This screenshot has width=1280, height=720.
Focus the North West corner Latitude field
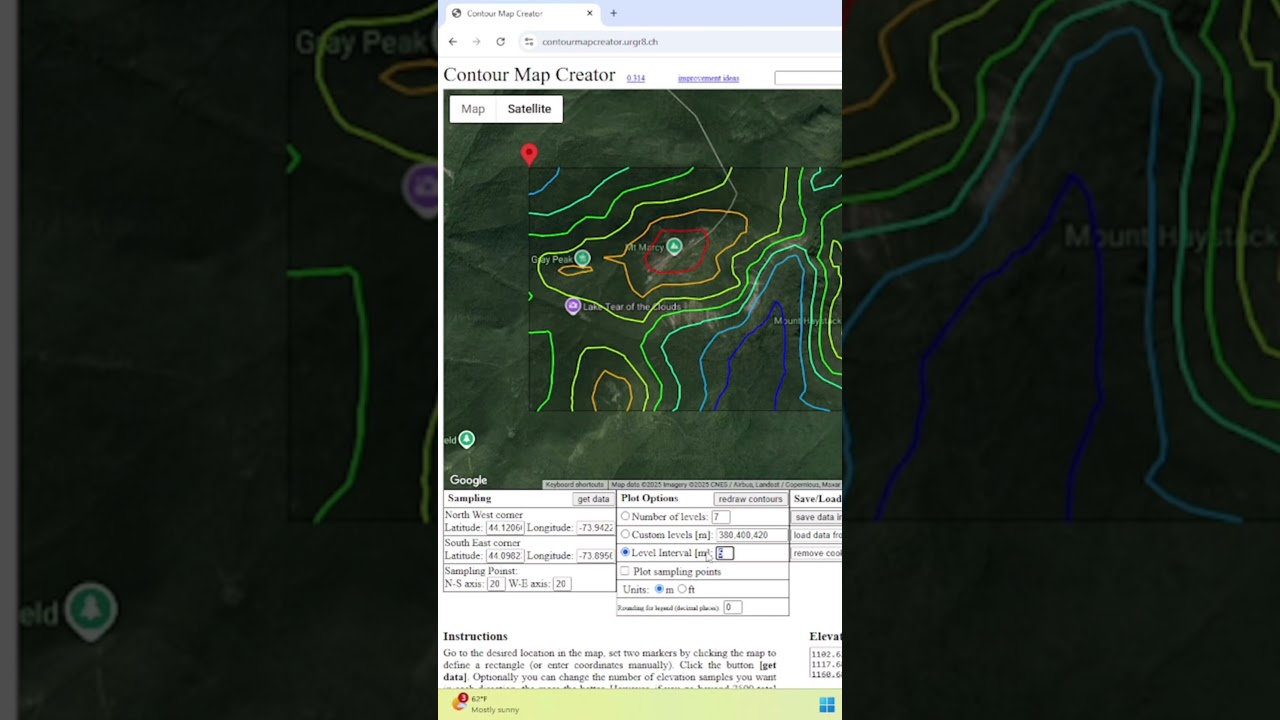click(x=505, y=528)
